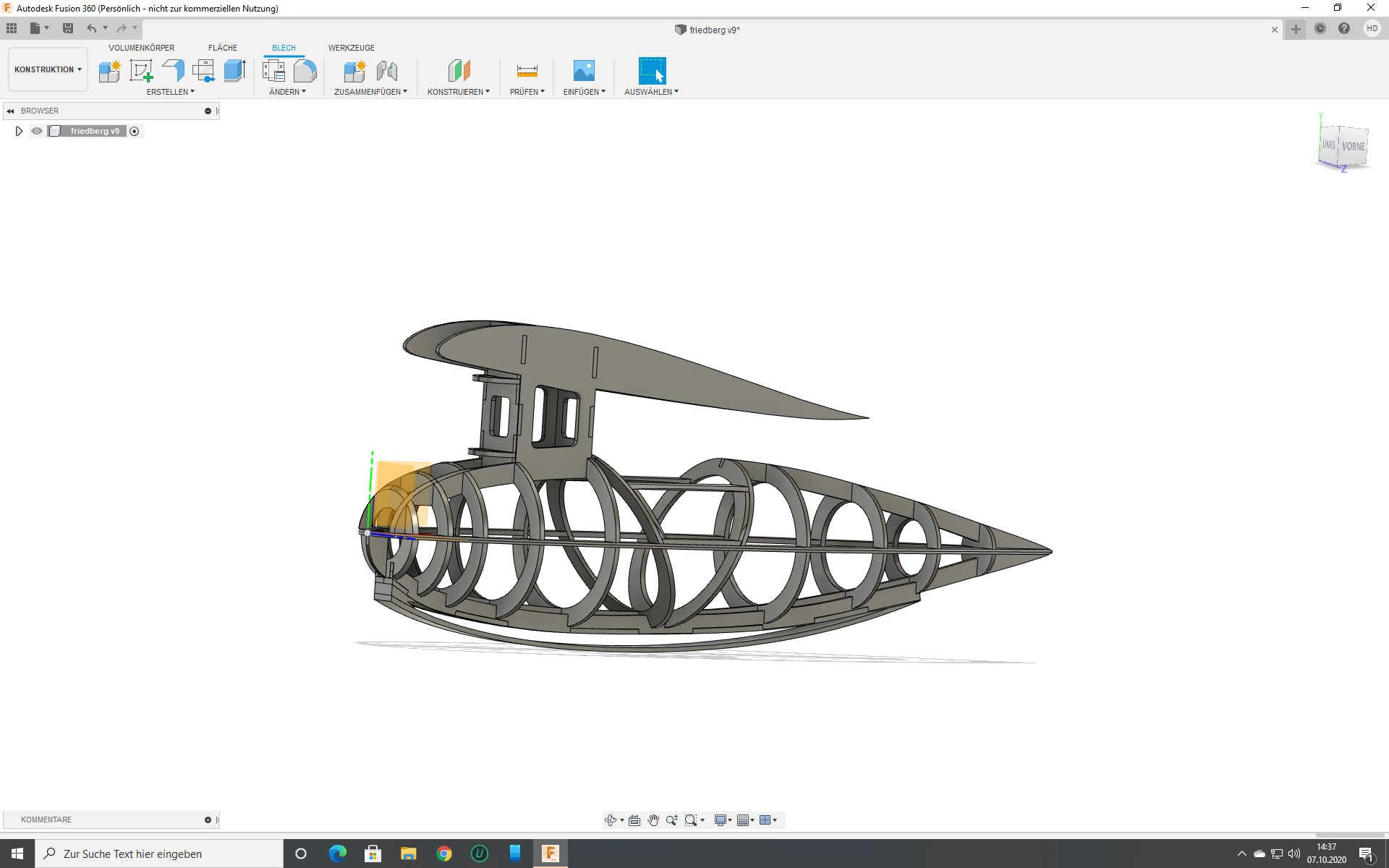Toggle visibility eye of friedberg v9

tap(37, 131)
